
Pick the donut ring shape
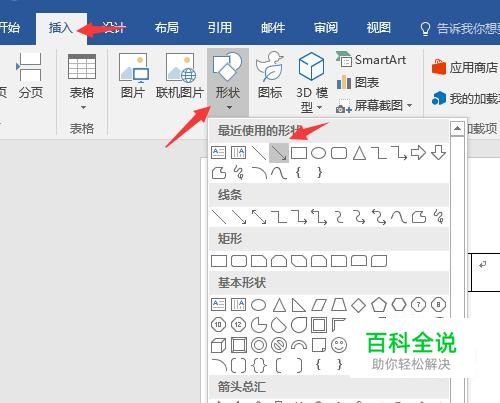tap(259, 345)
